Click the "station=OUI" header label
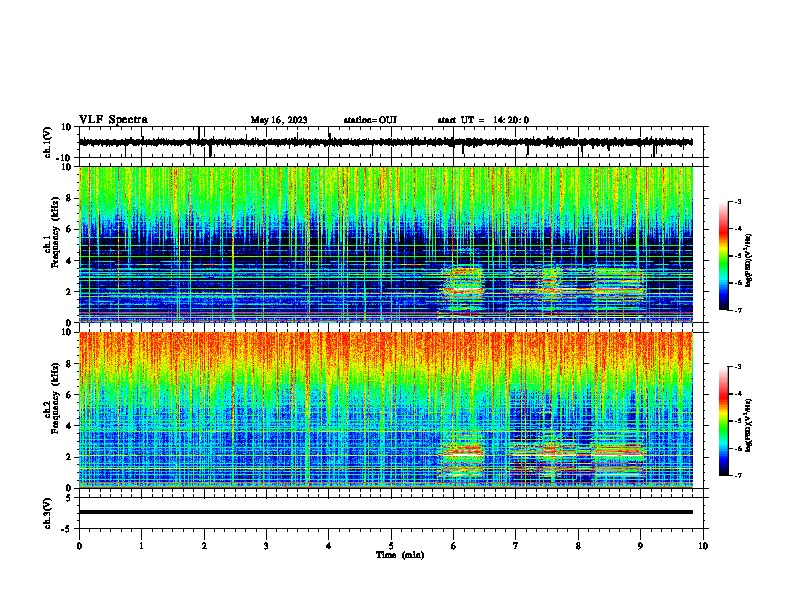Viewport: 792px width, 612px height. tap(370, 120)
